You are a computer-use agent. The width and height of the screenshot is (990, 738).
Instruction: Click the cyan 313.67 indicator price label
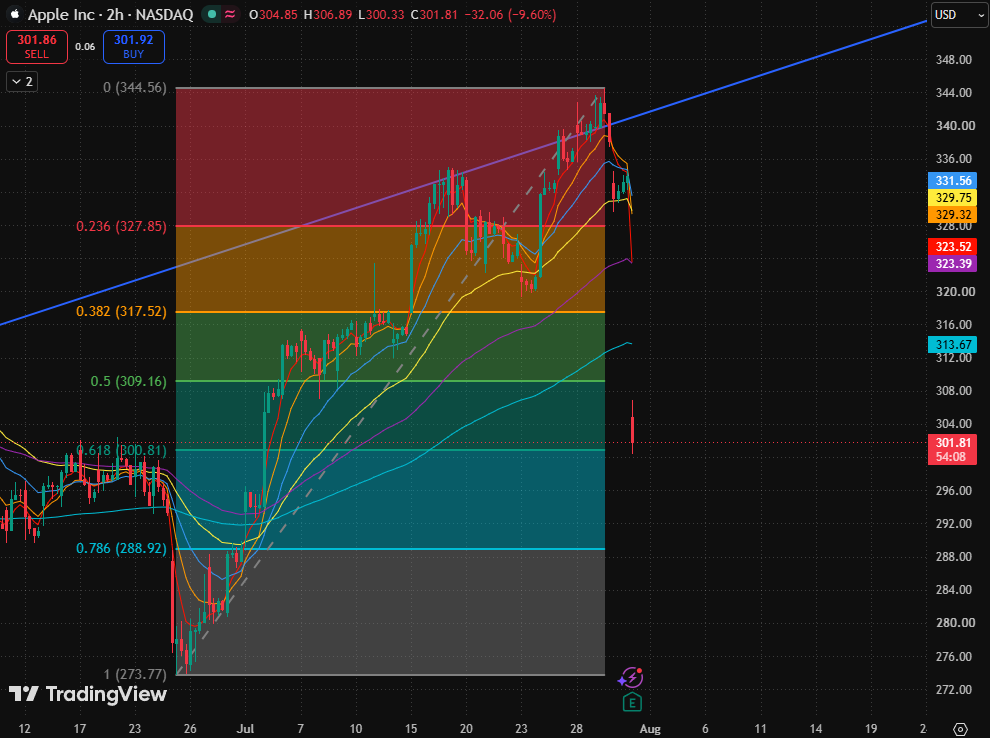pos(953,344)
